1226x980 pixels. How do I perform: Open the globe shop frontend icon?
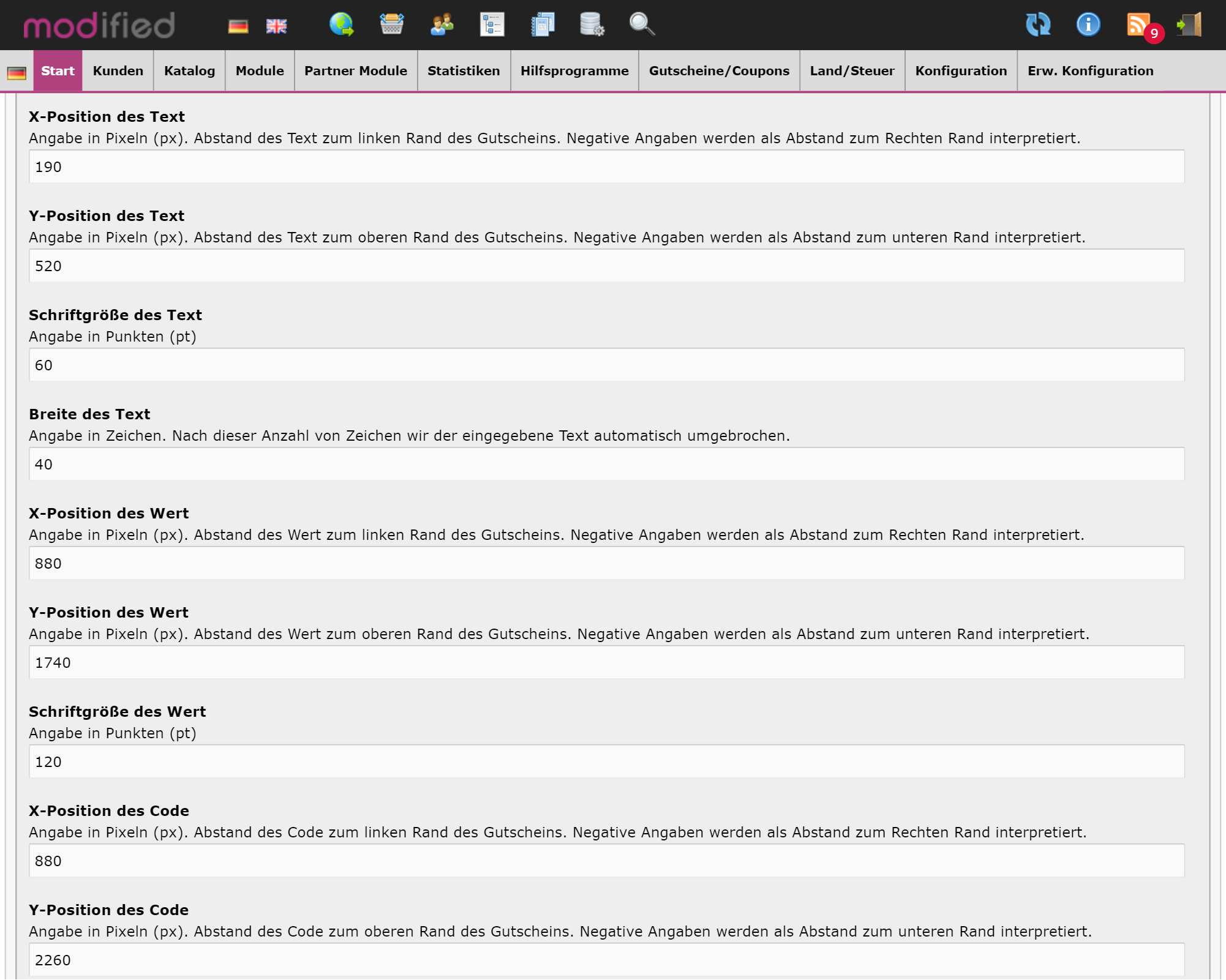pos(341,24)
